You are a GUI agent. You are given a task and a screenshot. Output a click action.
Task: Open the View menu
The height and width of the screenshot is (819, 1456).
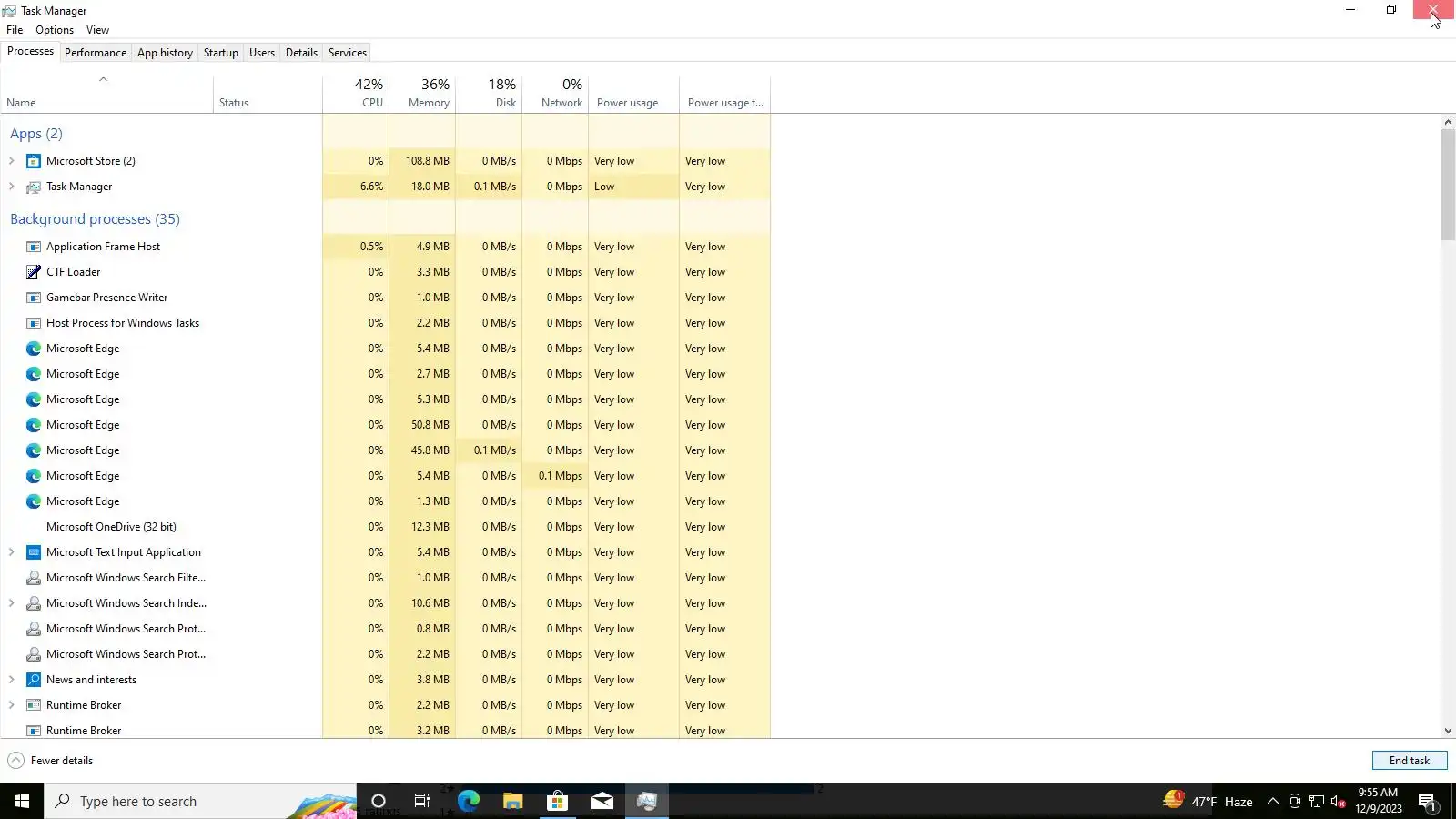pyautogui.click(x=97, y=30)
